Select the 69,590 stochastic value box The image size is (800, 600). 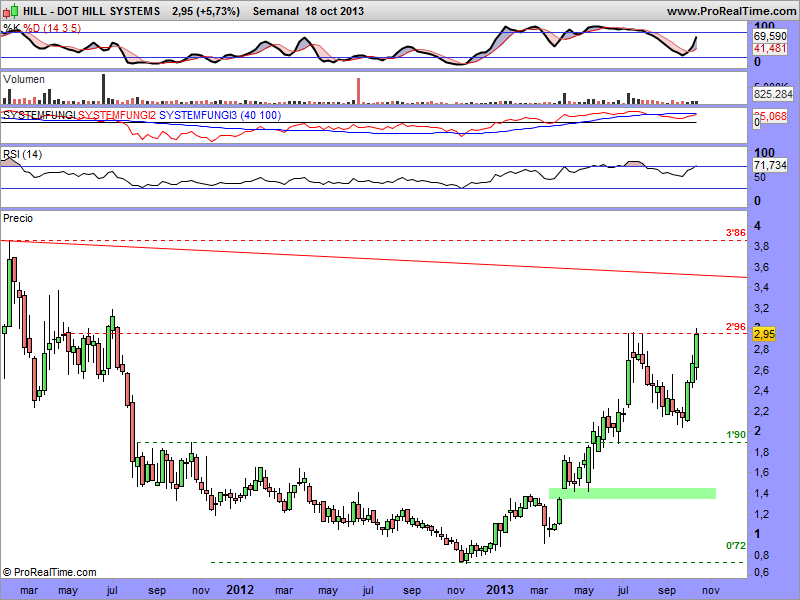click(770, 36)
